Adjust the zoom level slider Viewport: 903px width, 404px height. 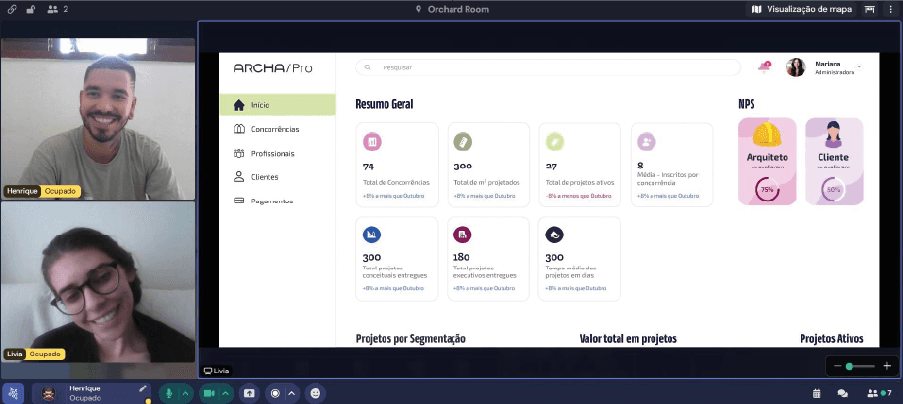(862, 366)
